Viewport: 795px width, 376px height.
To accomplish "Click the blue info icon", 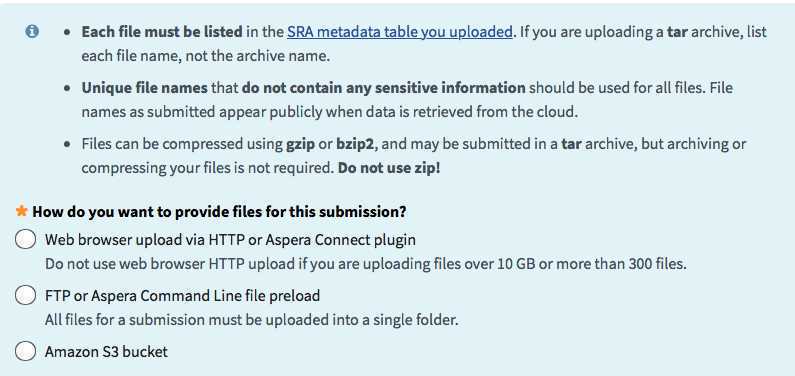I will (x=31, y=32).
